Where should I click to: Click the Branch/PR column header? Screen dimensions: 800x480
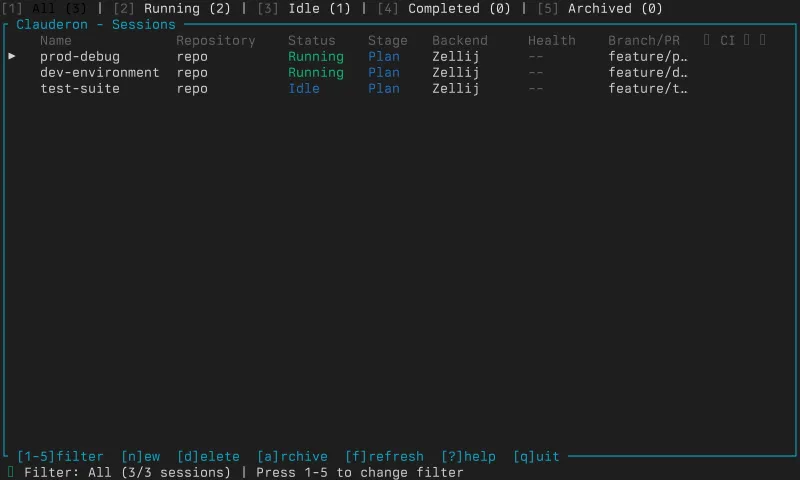pyautogui.click(x=643, y=41)
